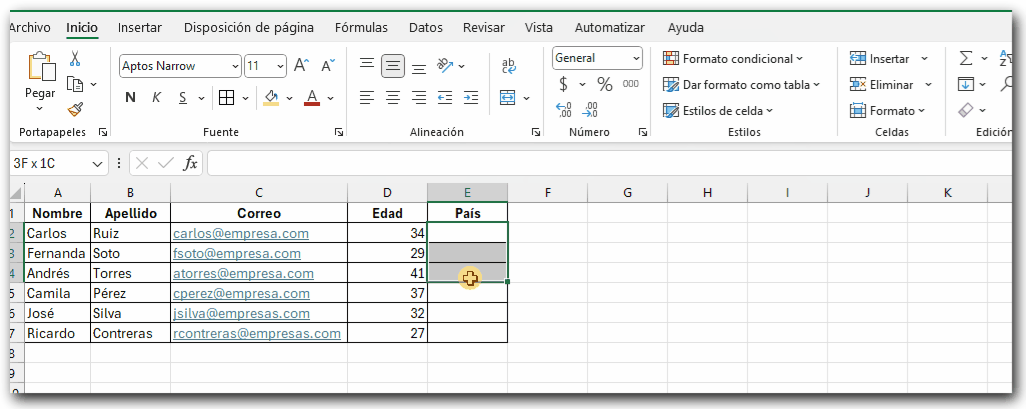Confirm entry with checkmark in formula bar
Image resolution: width=1026 pixels, height=409 pixels.
click(x=166, y=163)
